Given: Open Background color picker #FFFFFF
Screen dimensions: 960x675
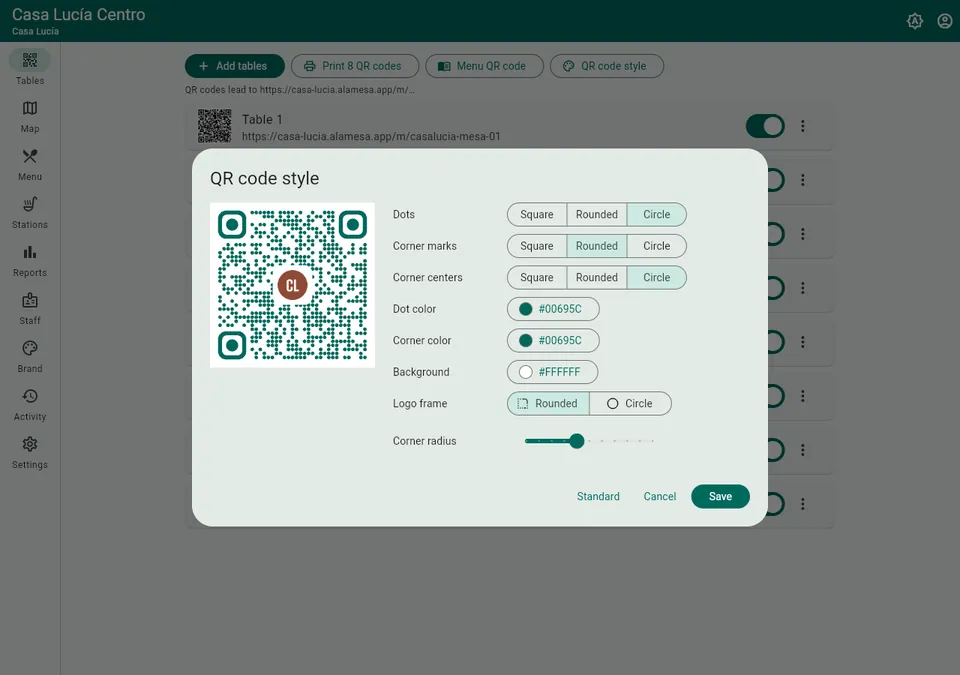Looking at the screenshot, I should pyautogui.click(x=552, y=372).
